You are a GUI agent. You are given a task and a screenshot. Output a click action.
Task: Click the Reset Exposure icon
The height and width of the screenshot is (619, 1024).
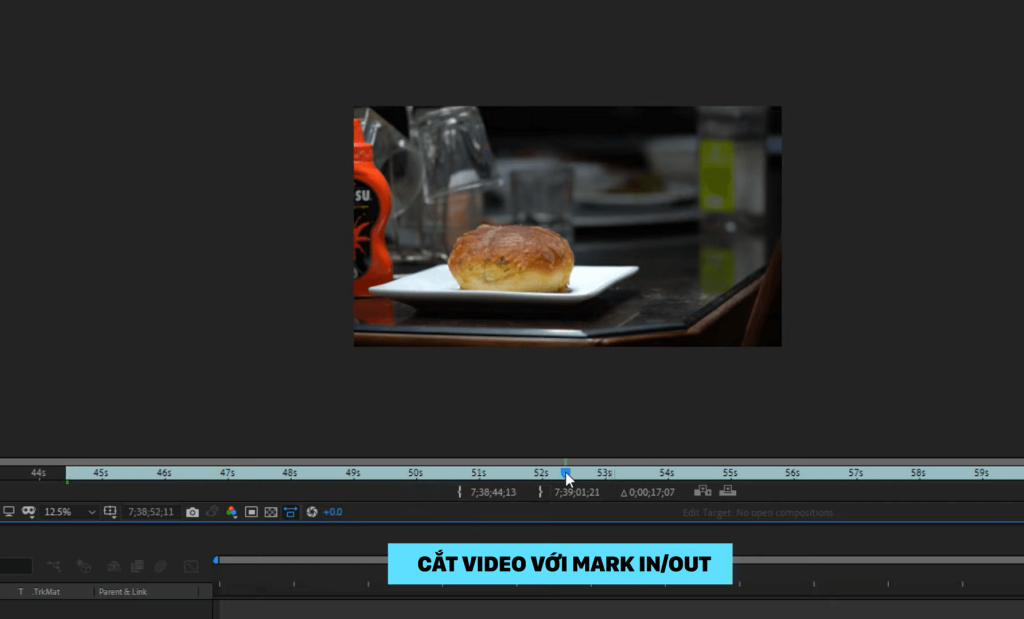(313, 511)
